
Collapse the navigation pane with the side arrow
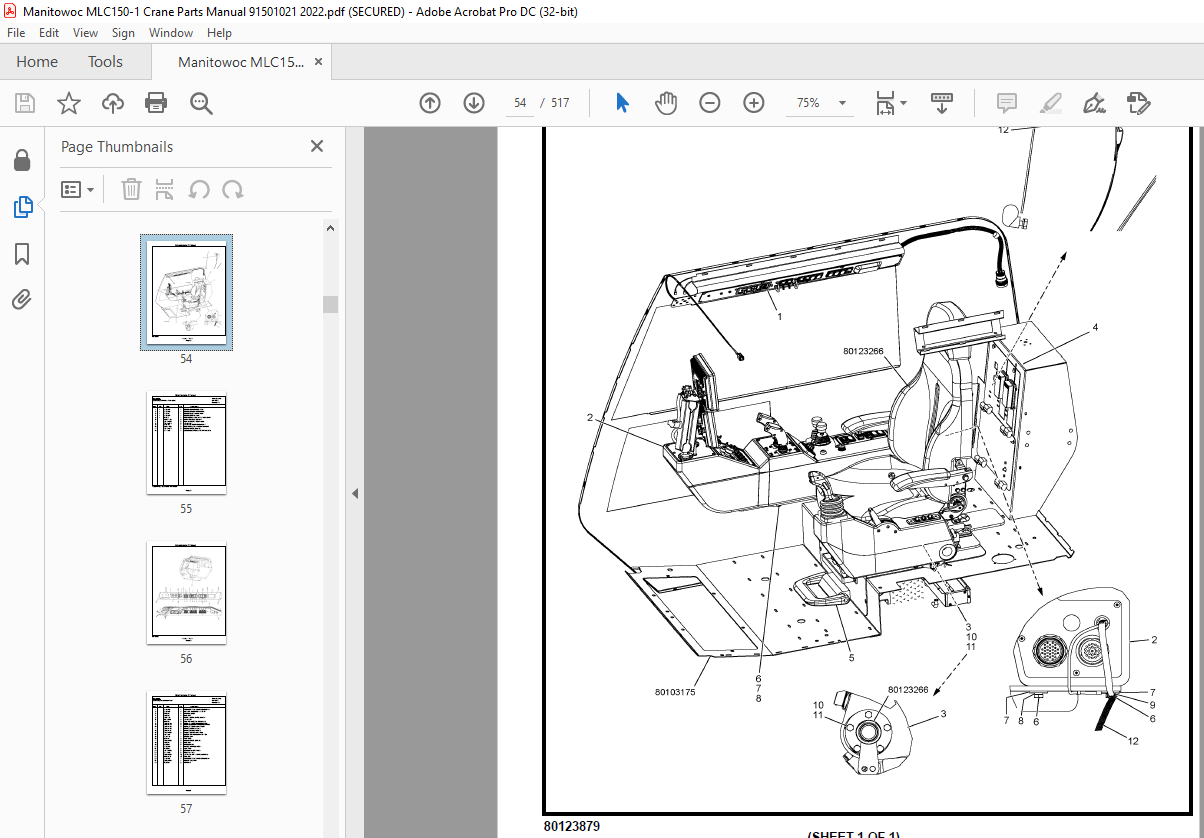click(354, 493)
